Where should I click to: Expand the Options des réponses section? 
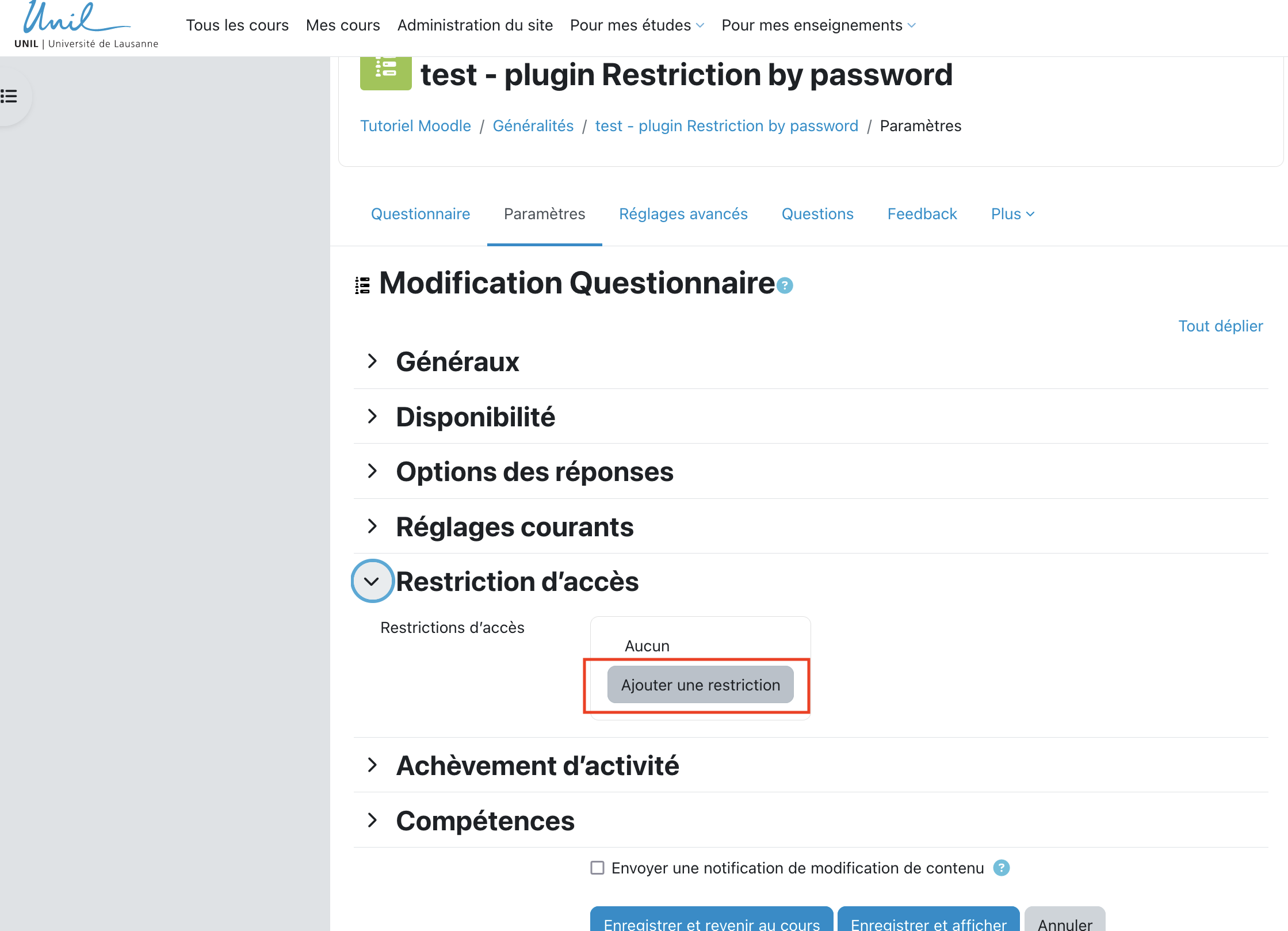[372, 471]
